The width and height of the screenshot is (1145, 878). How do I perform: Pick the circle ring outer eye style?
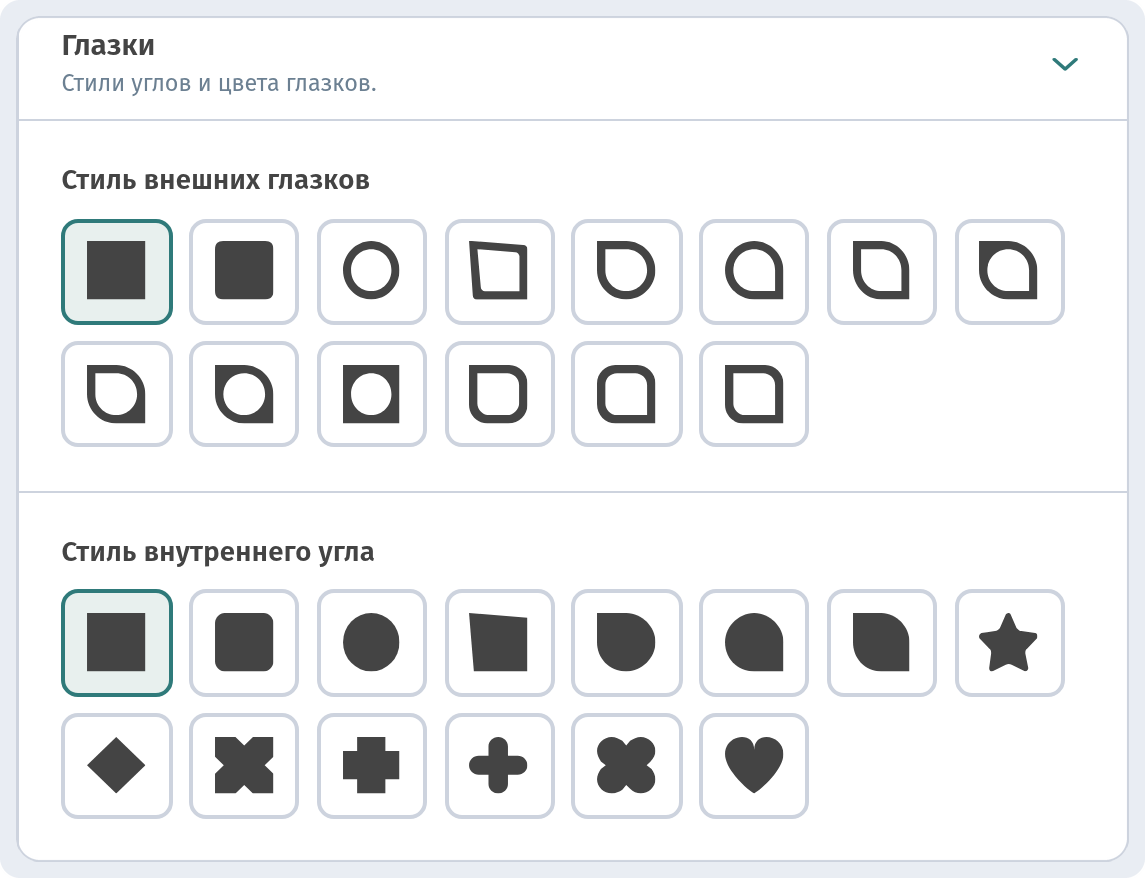point(372,271)
